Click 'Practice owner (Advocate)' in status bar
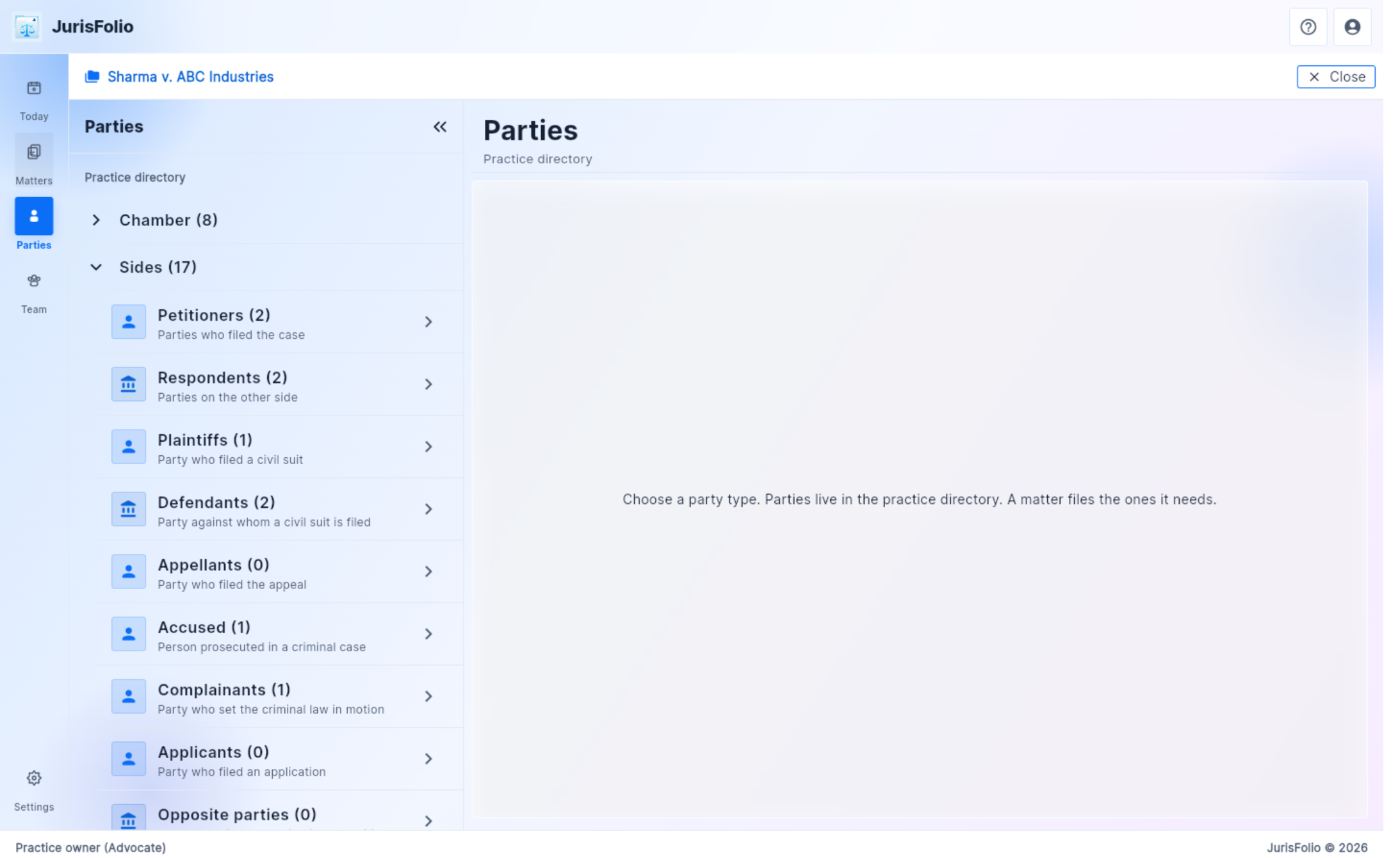The width and height of the screenshot is (1400, 858). 90,847
